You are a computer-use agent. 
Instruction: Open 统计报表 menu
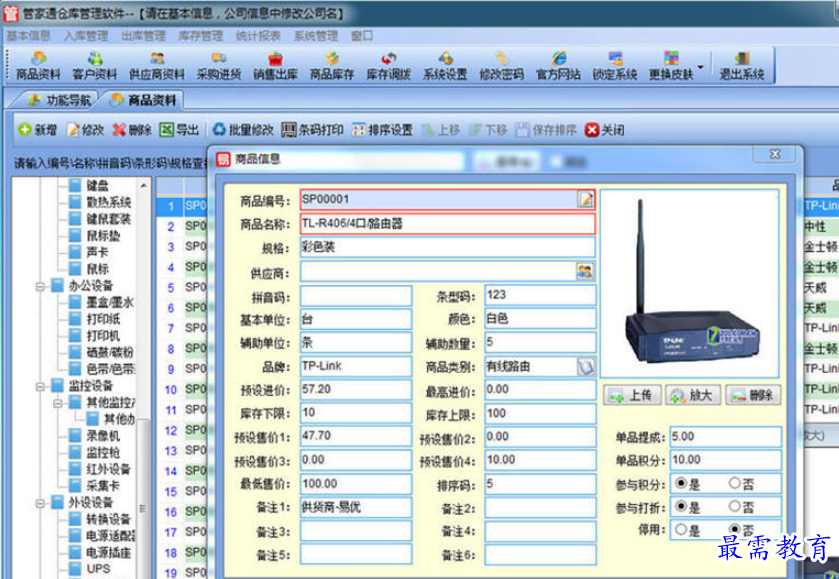click(258, 36)
